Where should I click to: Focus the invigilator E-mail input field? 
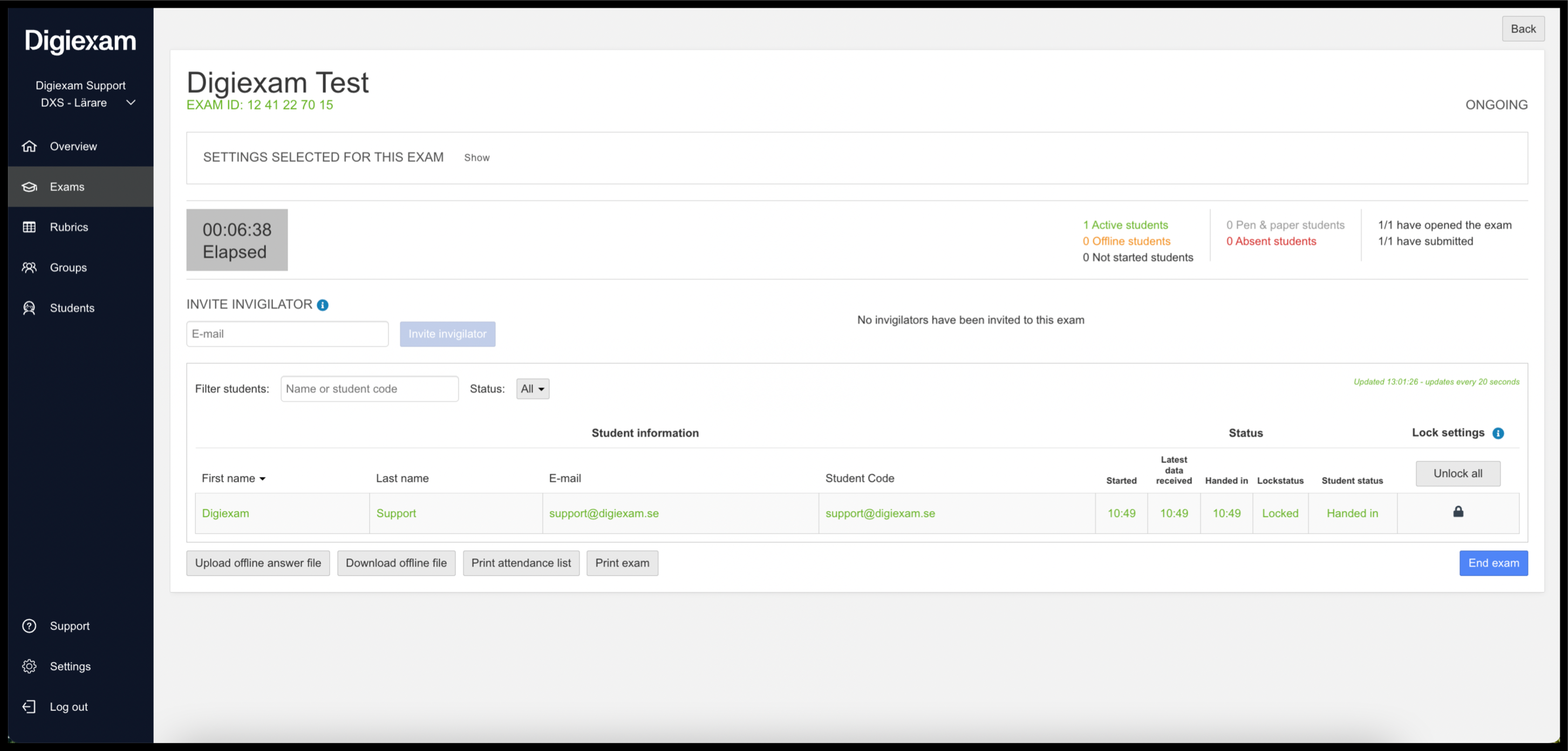[287, 334]
